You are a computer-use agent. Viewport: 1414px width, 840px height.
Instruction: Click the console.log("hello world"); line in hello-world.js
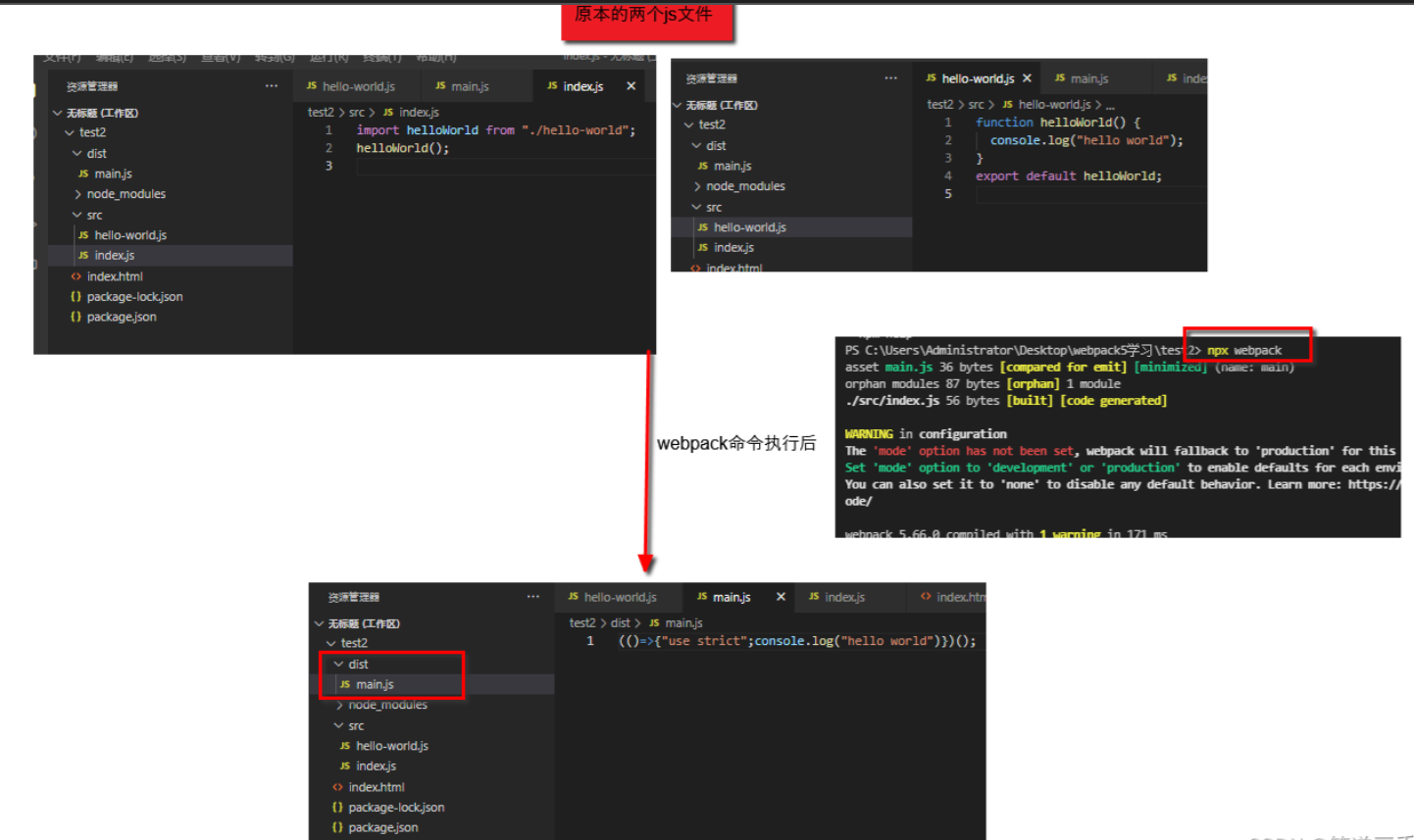(1086, 140)
